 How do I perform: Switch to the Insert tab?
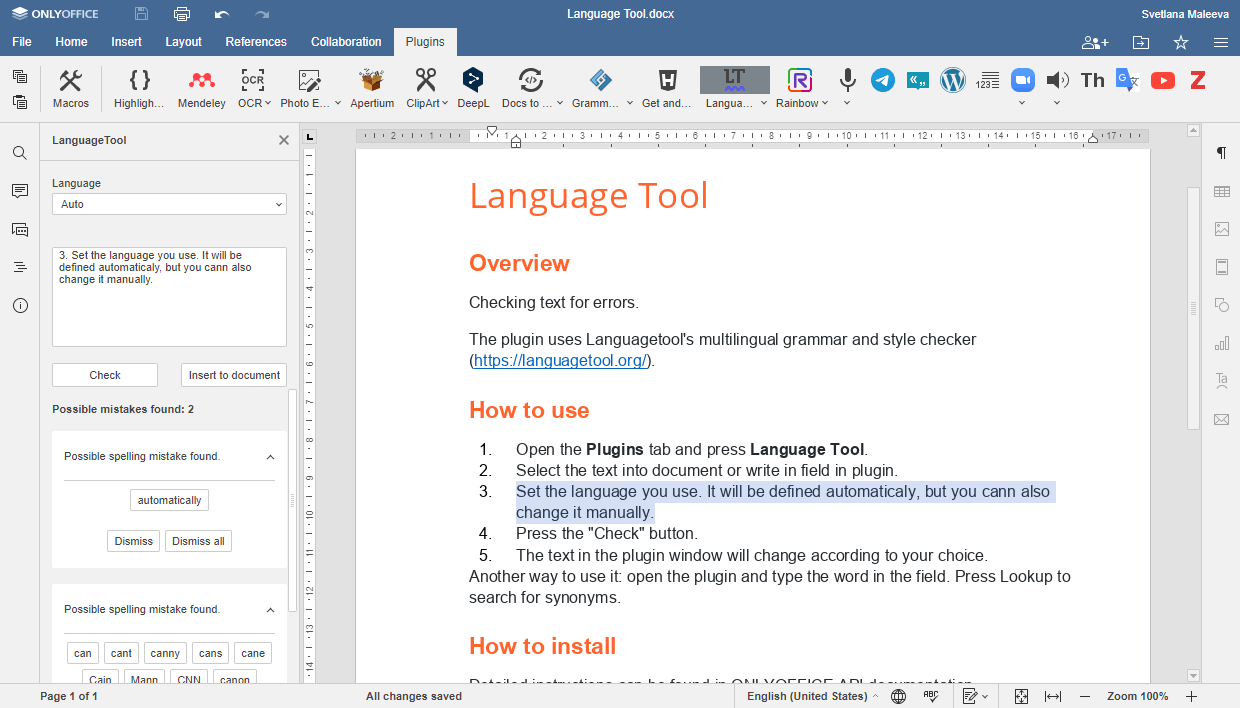126,42
